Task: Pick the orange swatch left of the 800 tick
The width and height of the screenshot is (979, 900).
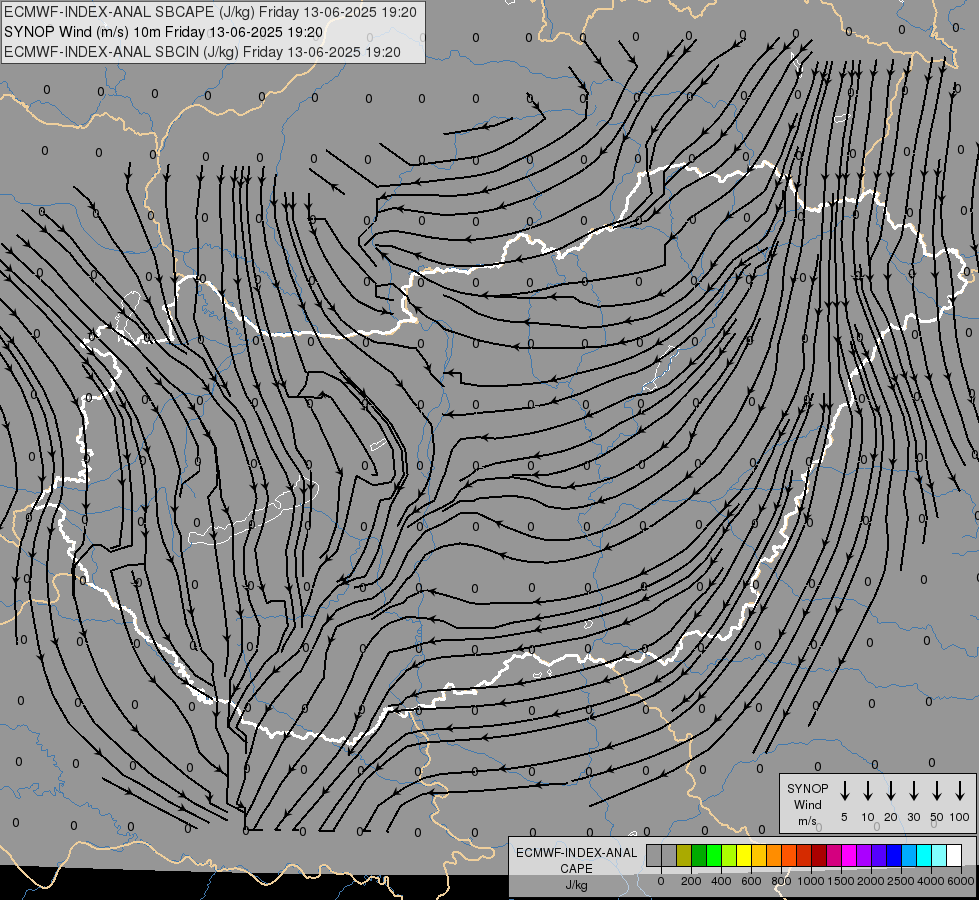Action: pos(774,855)
